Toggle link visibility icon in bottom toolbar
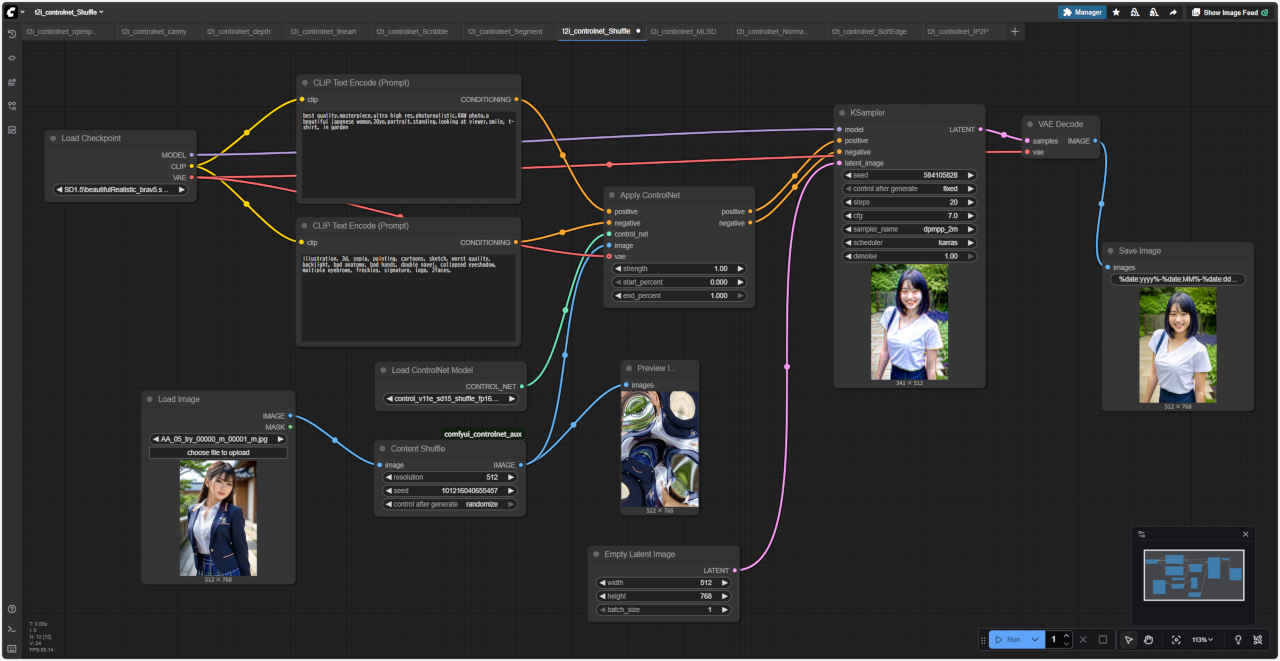The height and width of the screenshot is (661, 1280). click(x=1258, y=640)
